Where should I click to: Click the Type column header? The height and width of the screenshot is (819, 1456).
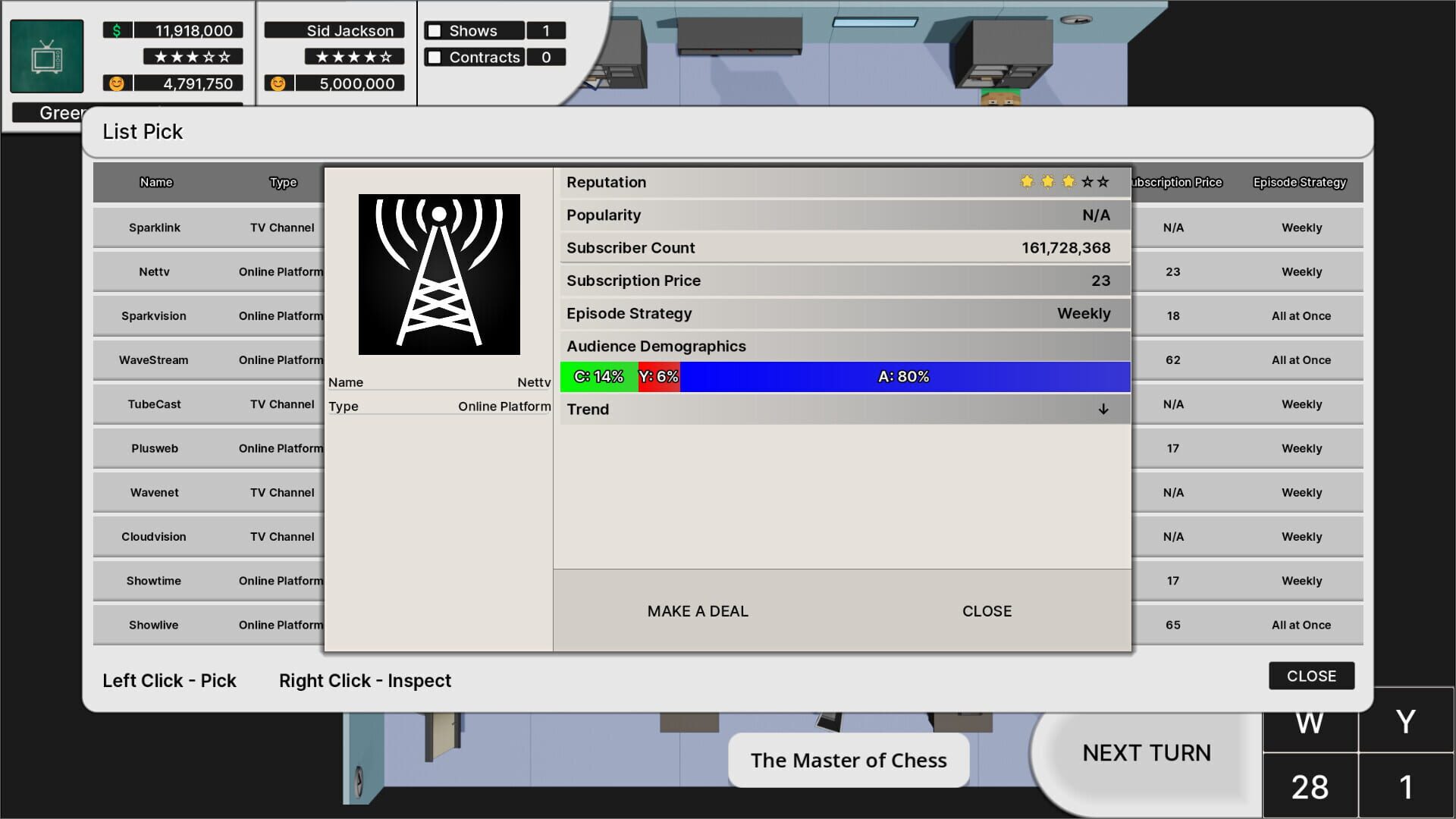click(282, 182)
